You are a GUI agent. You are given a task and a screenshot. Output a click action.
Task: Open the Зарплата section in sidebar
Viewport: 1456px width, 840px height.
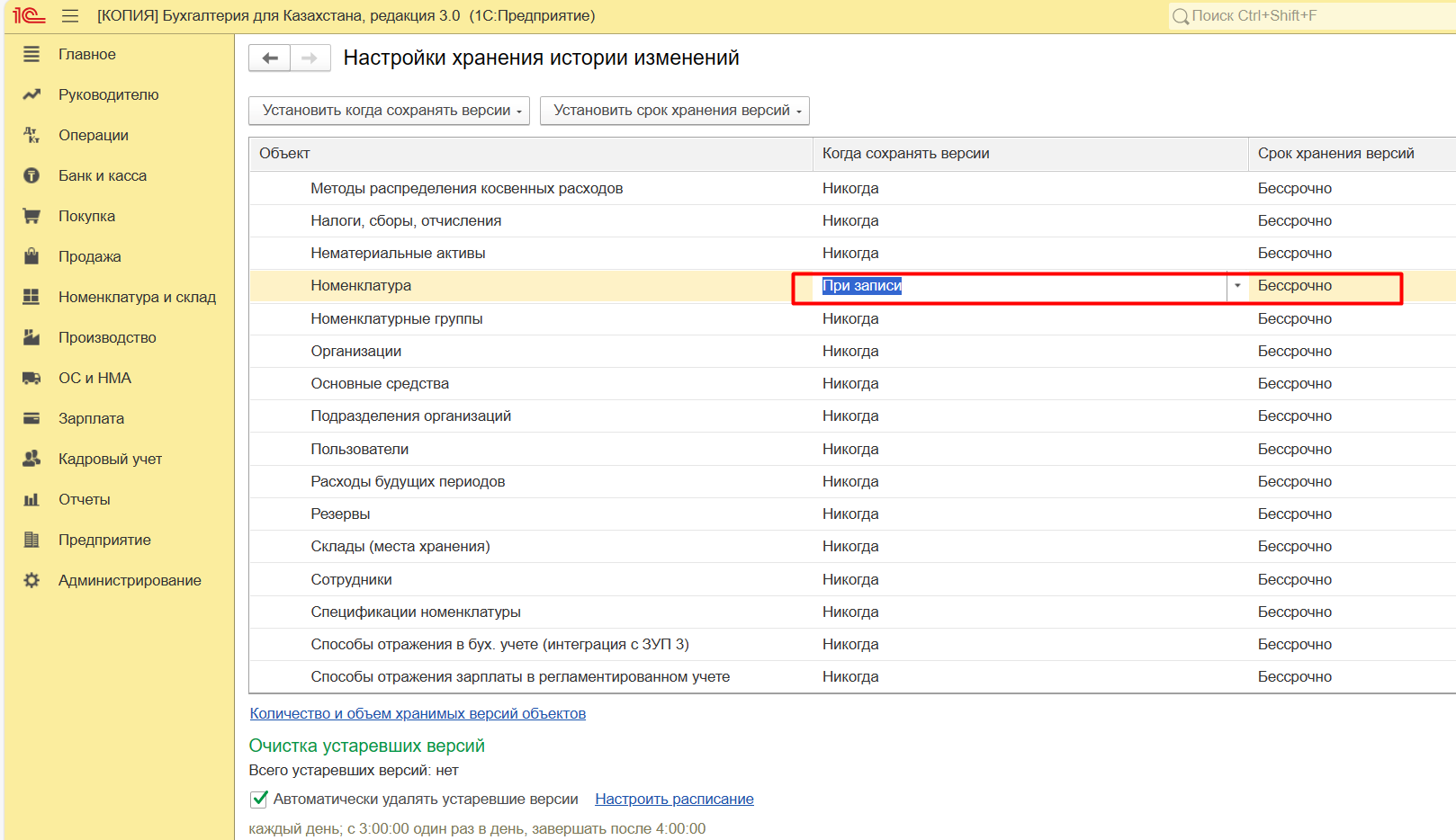point(91,418)
